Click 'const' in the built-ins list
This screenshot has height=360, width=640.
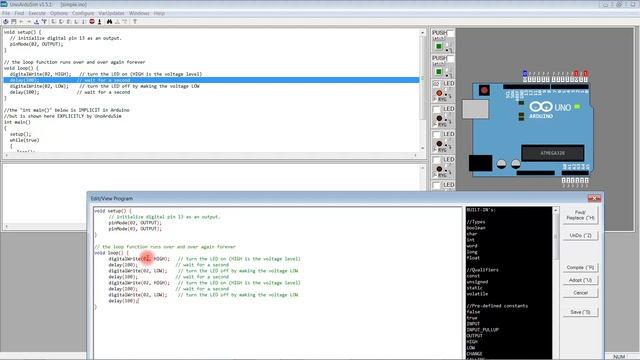(473, 276)
